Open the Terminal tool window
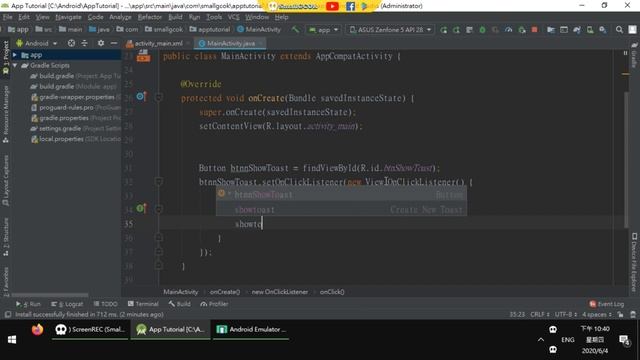Image resolution: width=640 pixels, height=360 pixels. [x=143, y=304]
